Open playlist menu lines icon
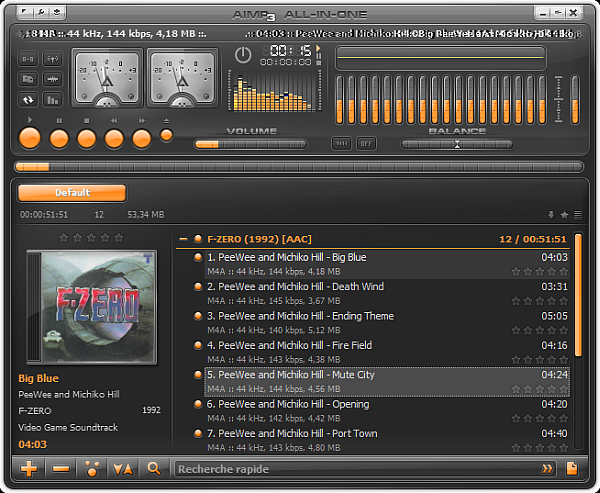The image size is (600, 493). [578, 215]
